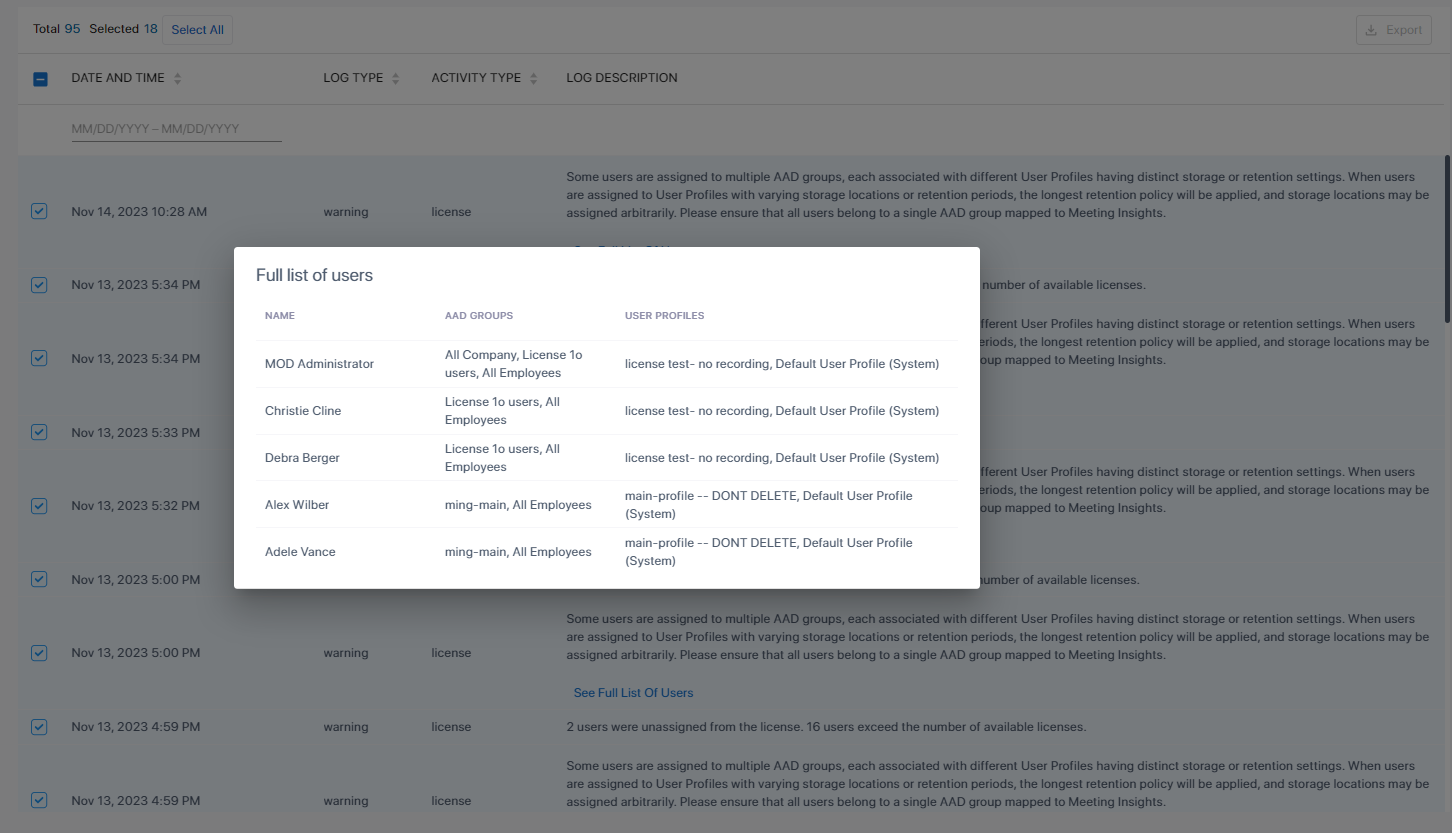
Task: Click Alex Wilber in the users list
Action: coord(297,505)
